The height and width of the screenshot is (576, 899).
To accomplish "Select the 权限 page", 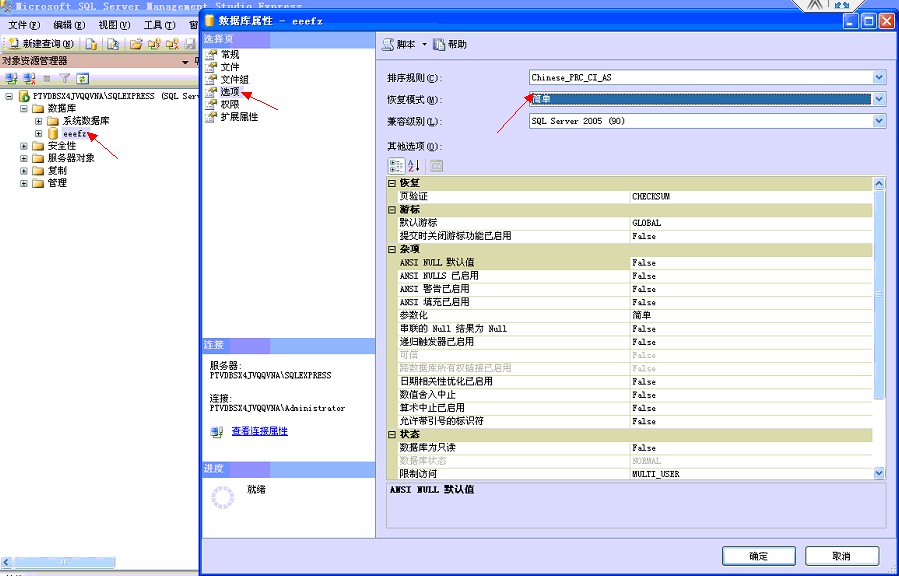I will pyautogui.click(x=230, y=104).
